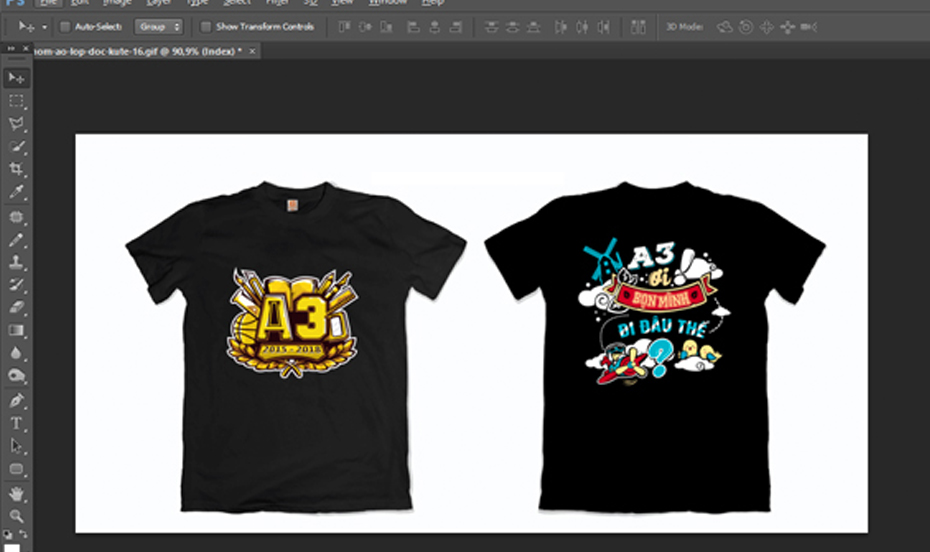Choose the Clone Stamp tool
The image size is (930, 552).
pos(17,263)
